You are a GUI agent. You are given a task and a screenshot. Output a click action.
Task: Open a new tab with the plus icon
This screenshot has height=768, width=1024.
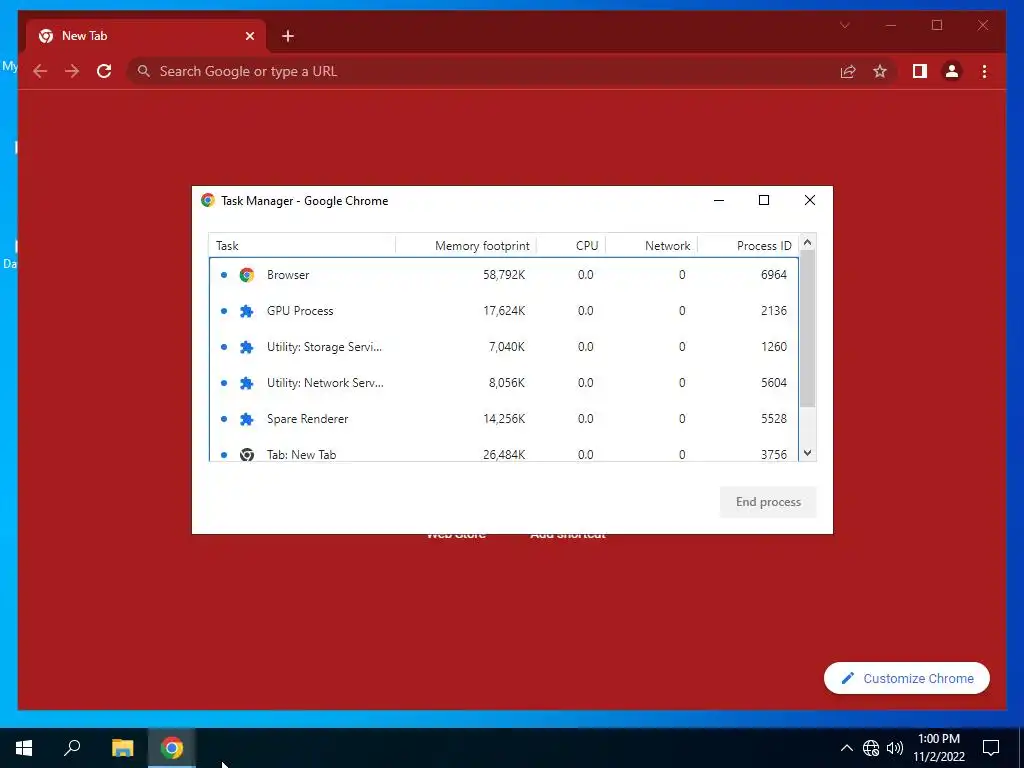(x=288, y=36)
